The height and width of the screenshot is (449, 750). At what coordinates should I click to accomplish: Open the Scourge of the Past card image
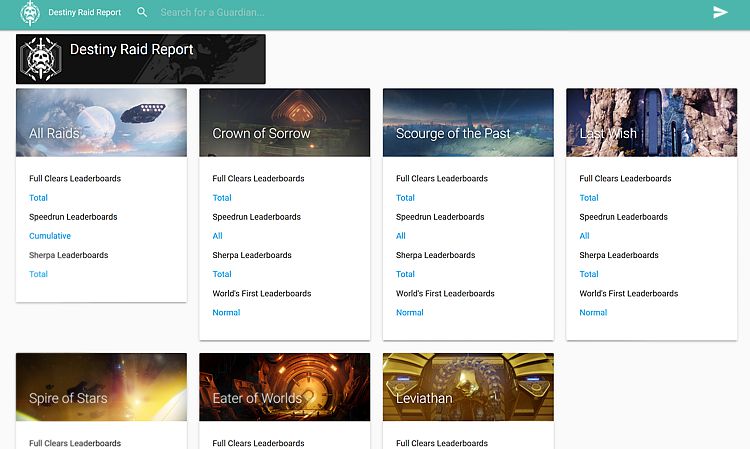[468, 122]
